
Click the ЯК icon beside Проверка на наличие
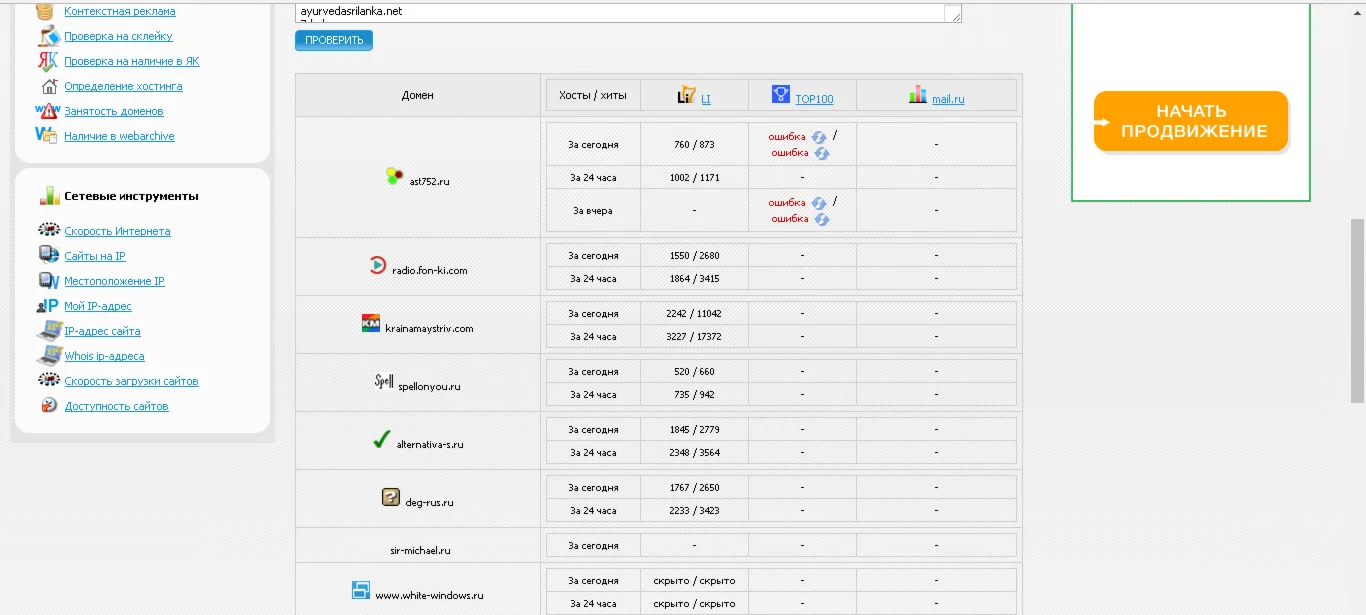tap(48, 61)
